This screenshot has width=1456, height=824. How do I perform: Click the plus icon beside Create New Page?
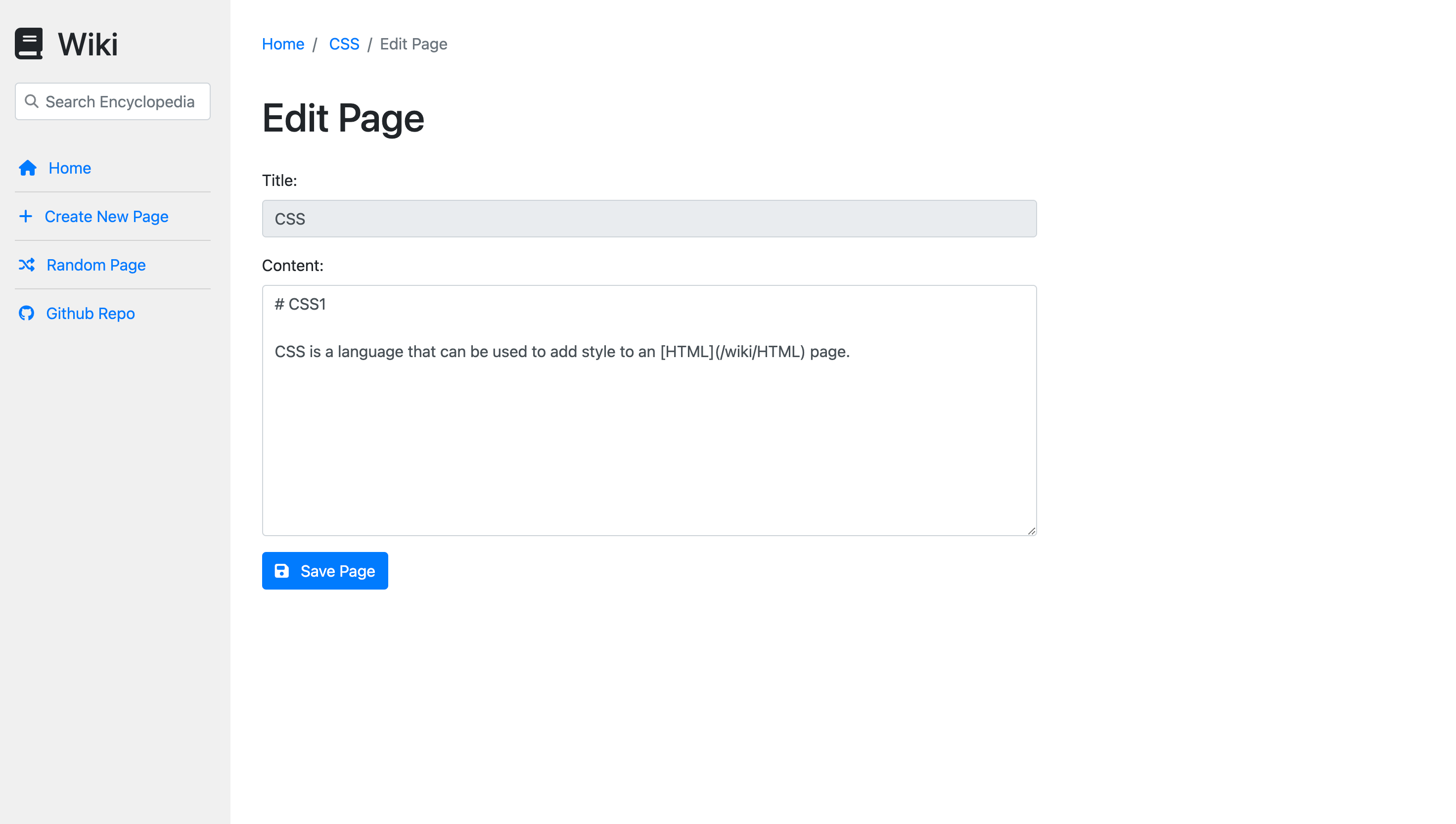point(25,216)
